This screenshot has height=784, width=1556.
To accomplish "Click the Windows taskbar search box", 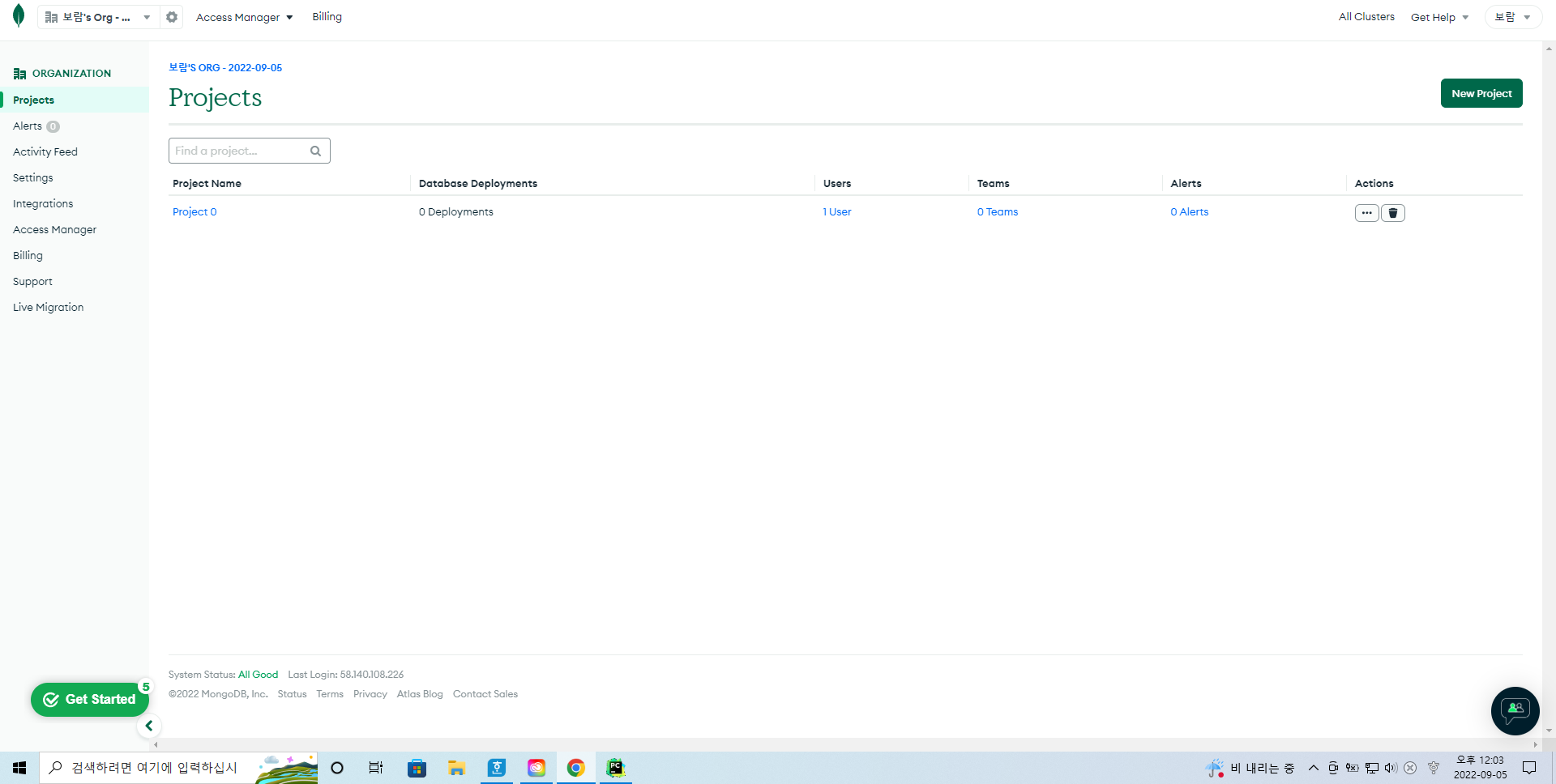I will [x=178, y=768].
